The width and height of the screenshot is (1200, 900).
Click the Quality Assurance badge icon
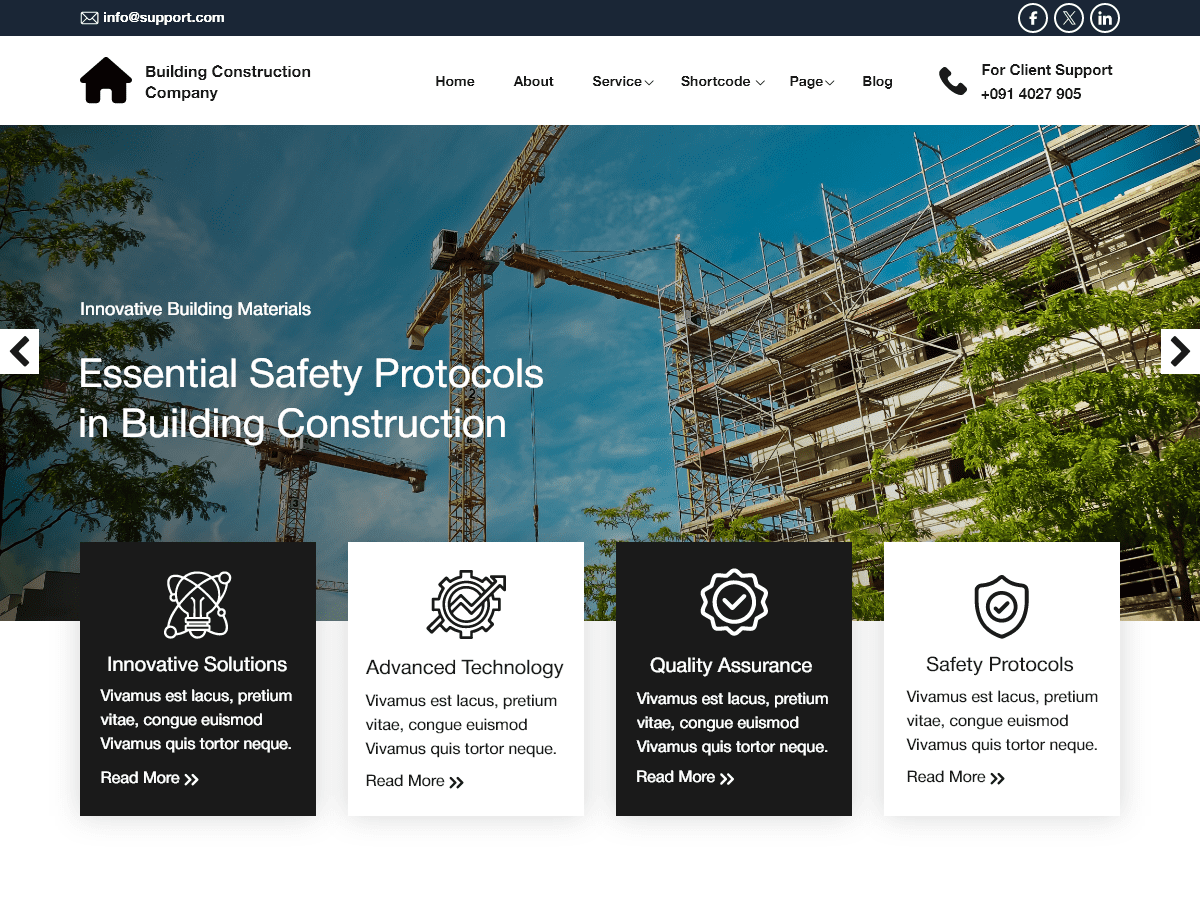(733, 601)
